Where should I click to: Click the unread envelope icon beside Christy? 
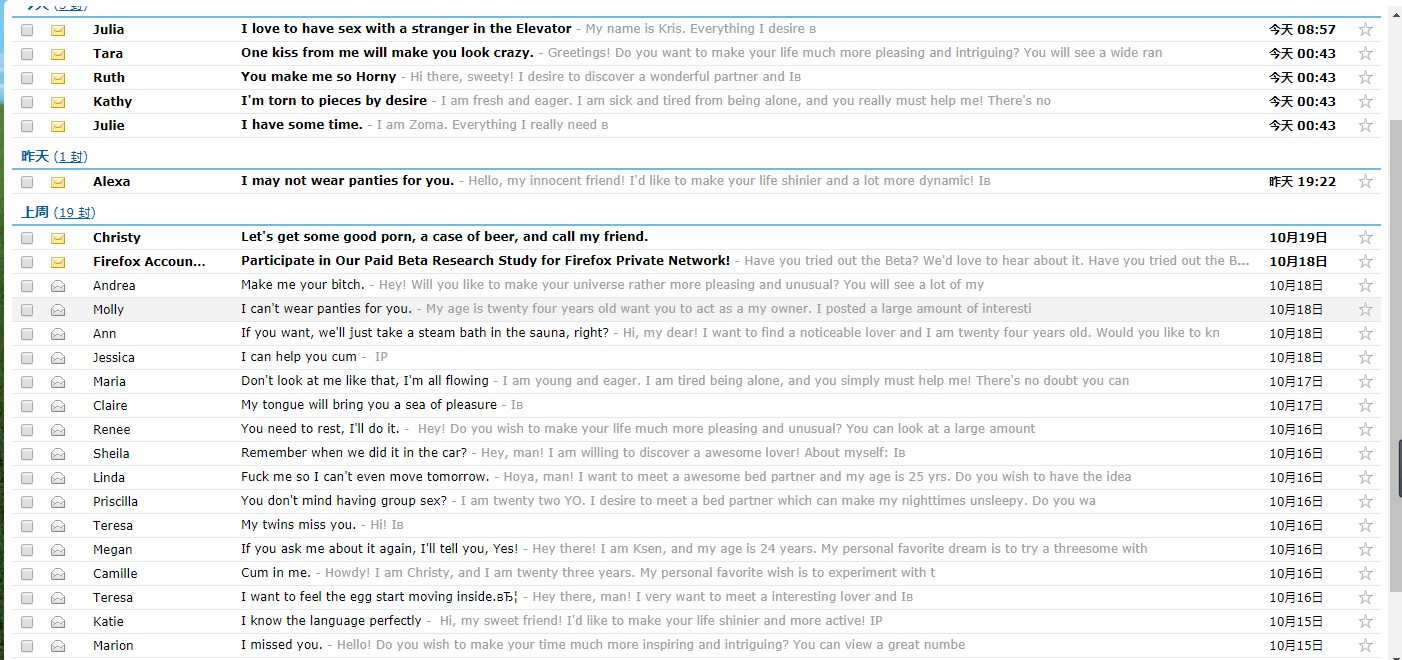click(58, 238)
